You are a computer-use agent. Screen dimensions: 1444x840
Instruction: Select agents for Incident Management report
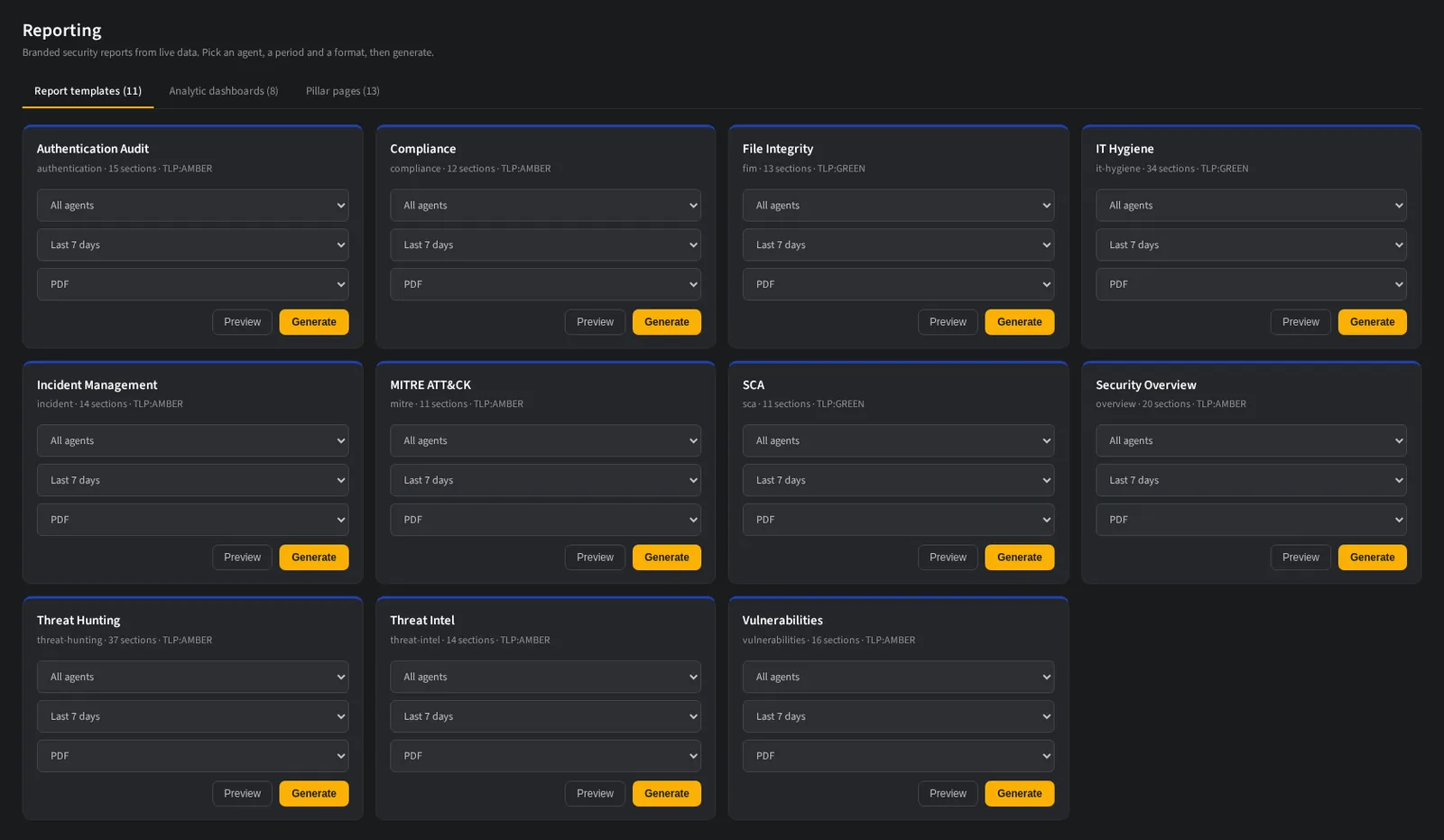click(193, 441)
